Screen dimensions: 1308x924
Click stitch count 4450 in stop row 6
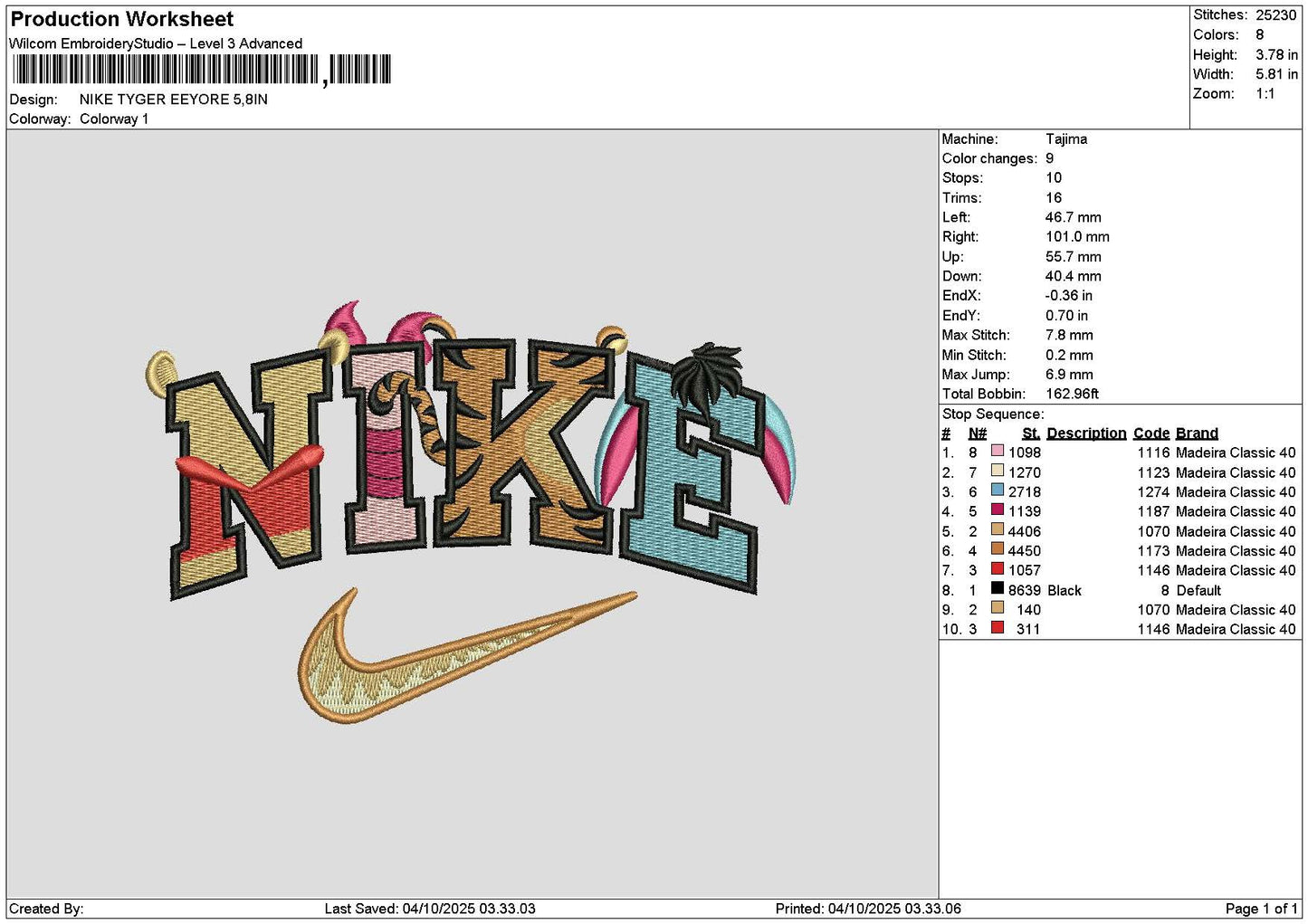click(1025, 550)
